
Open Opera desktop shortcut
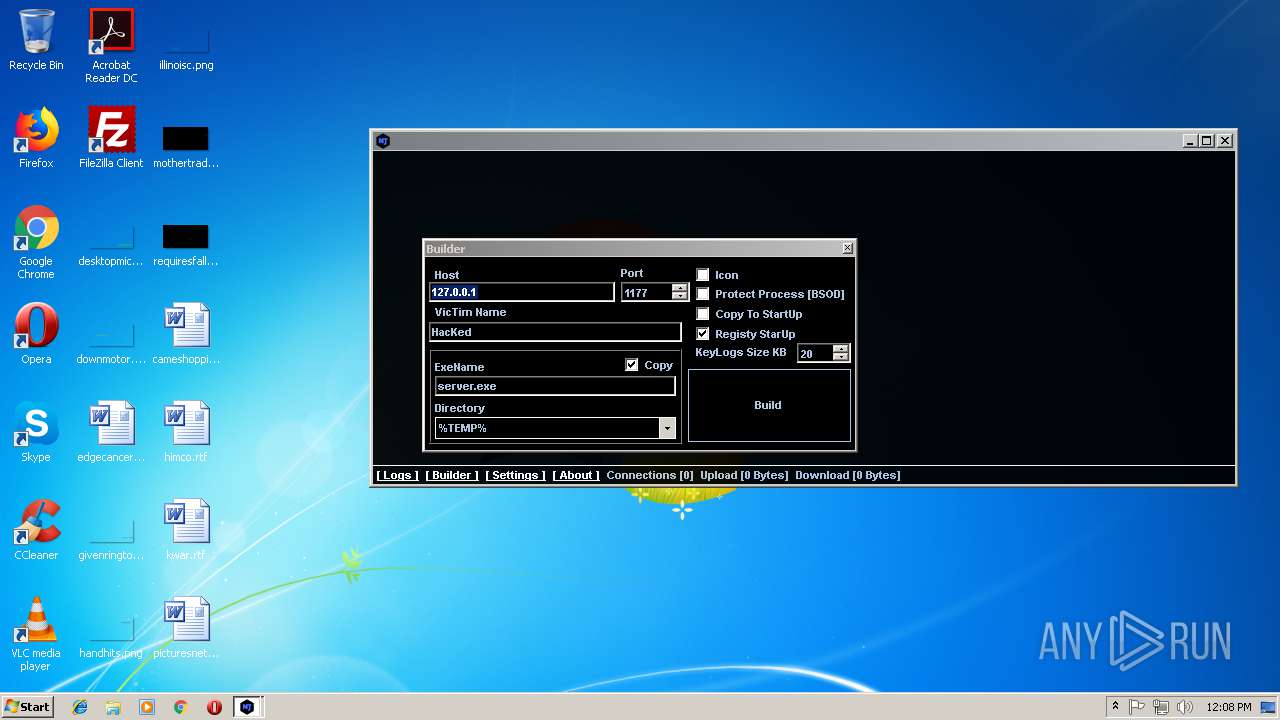[x=36, y=334]
